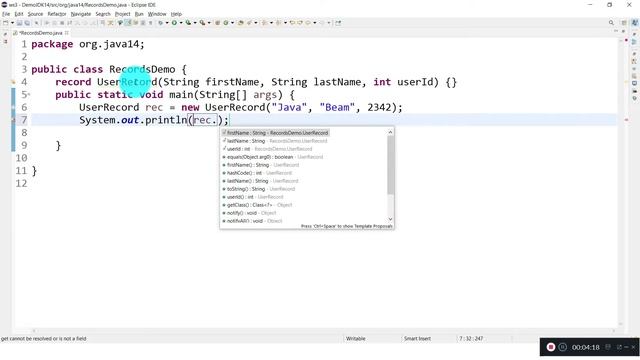Click the Save All toolbar icon
Screen dimensions: 640x360
27,23
